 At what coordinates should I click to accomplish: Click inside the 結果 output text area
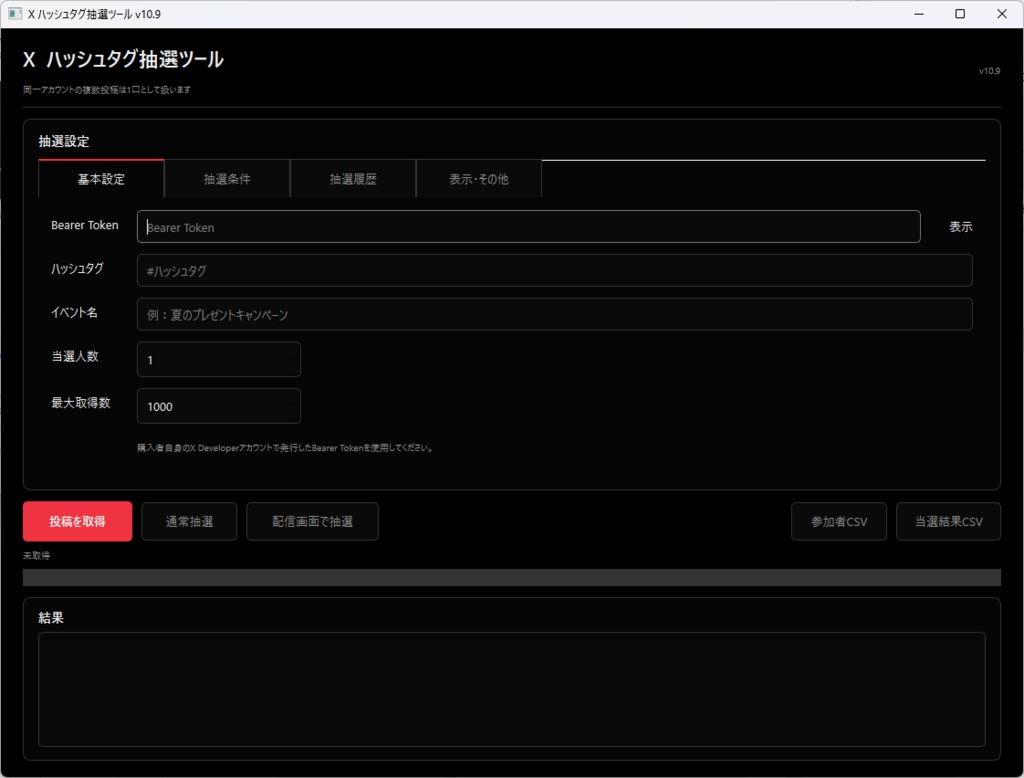click(512, 689)
